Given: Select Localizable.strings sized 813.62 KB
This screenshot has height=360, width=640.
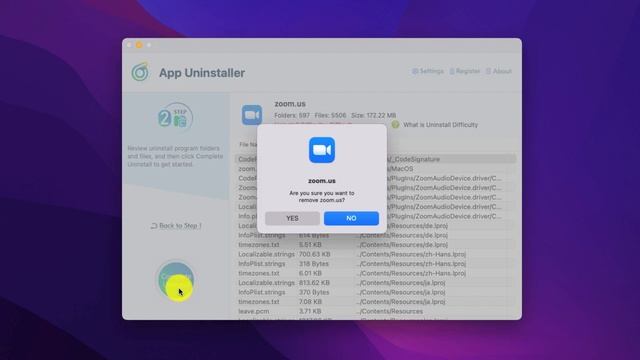Looking at the screenshot, I should (x=376, y=283).
